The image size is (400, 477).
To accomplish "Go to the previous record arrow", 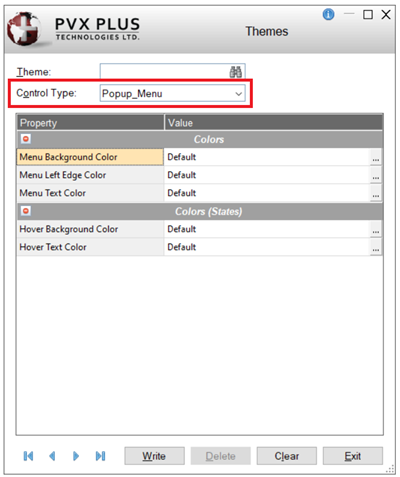I will coord(52,456).
